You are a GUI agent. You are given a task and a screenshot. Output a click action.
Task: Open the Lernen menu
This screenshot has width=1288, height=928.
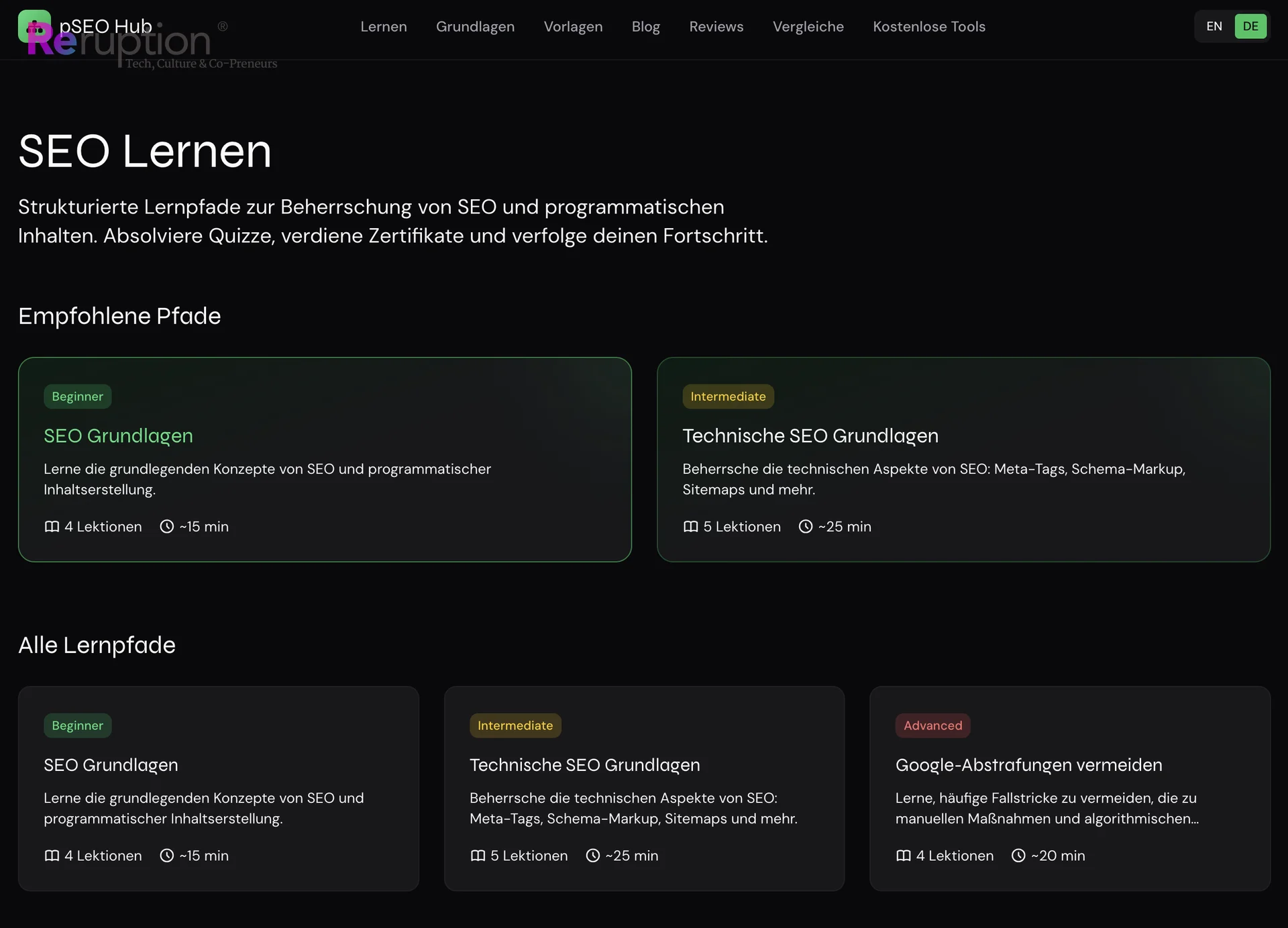click(384, 26)
